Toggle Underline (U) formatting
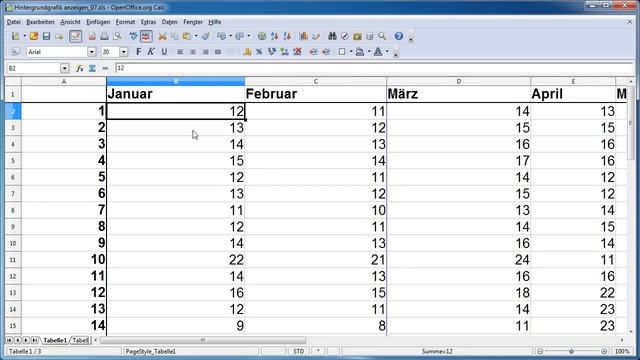This screenshot has height=360, width=640. click(x=164, y=52)
